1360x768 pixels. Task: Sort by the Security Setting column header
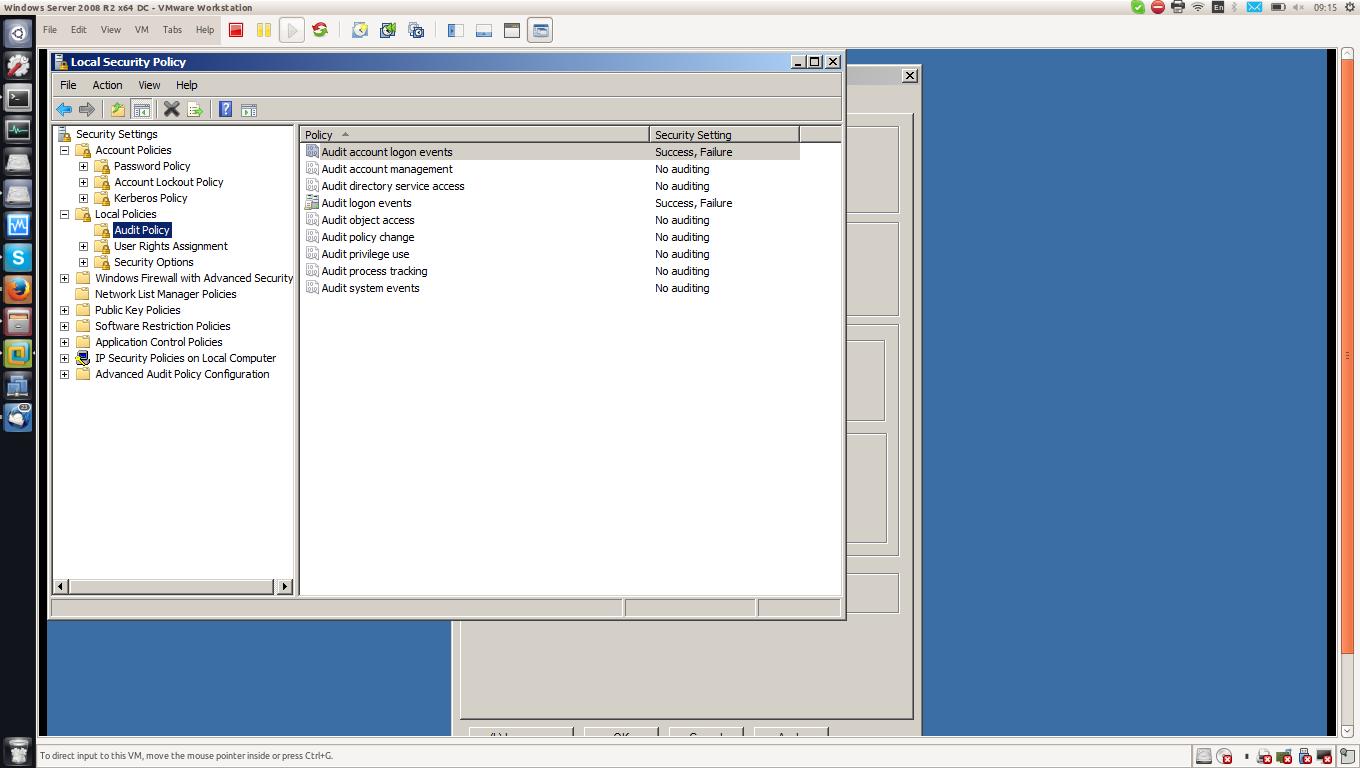pyautogui.click(x=724, y=134)
